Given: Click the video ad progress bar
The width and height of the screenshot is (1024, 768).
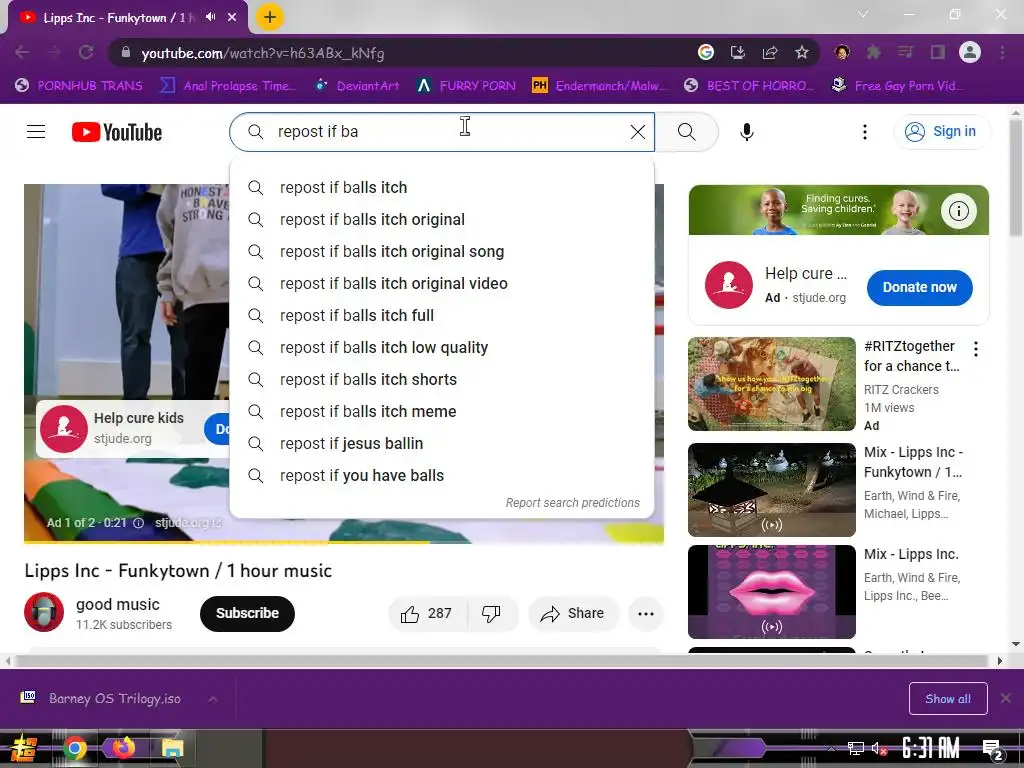Looking at the screenshot, I should tap(344, 542).
